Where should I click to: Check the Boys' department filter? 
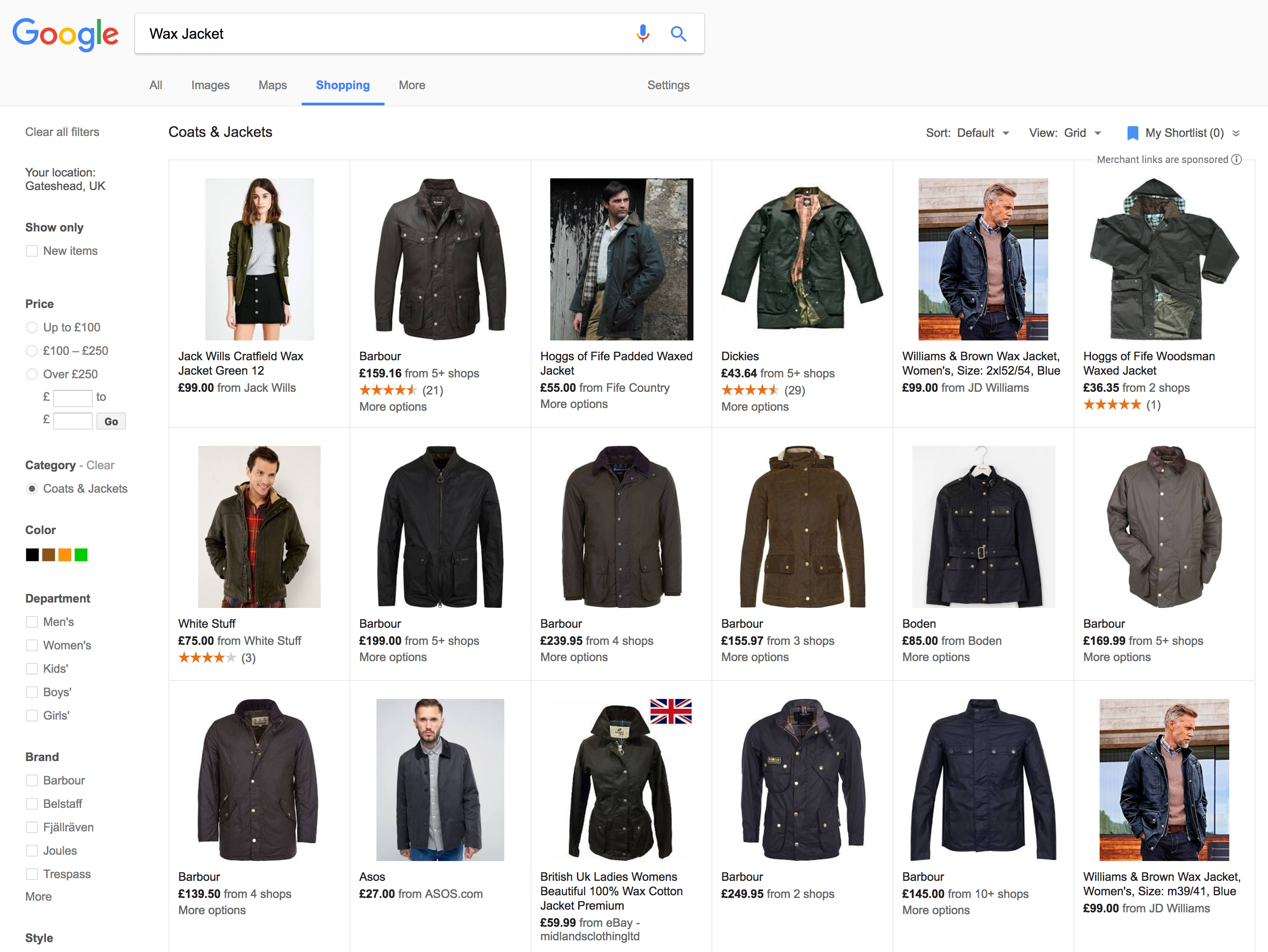(32, 692)
